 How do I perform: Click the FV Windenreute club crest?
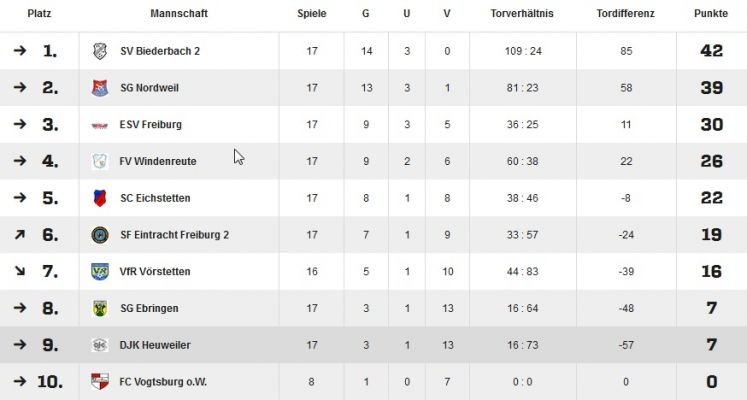[x=100, y=161]
